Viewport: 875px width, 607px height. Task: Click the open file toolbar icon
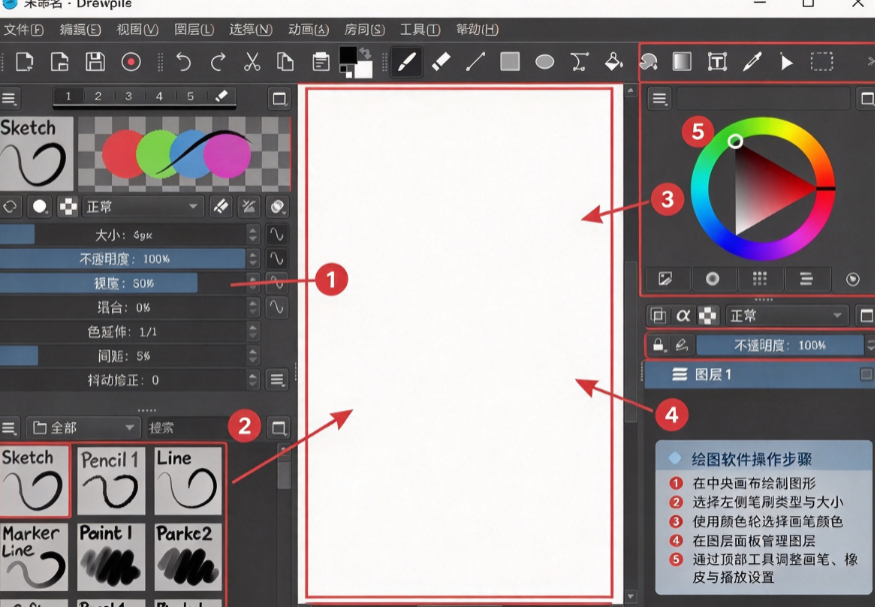(x=59, y=61)
